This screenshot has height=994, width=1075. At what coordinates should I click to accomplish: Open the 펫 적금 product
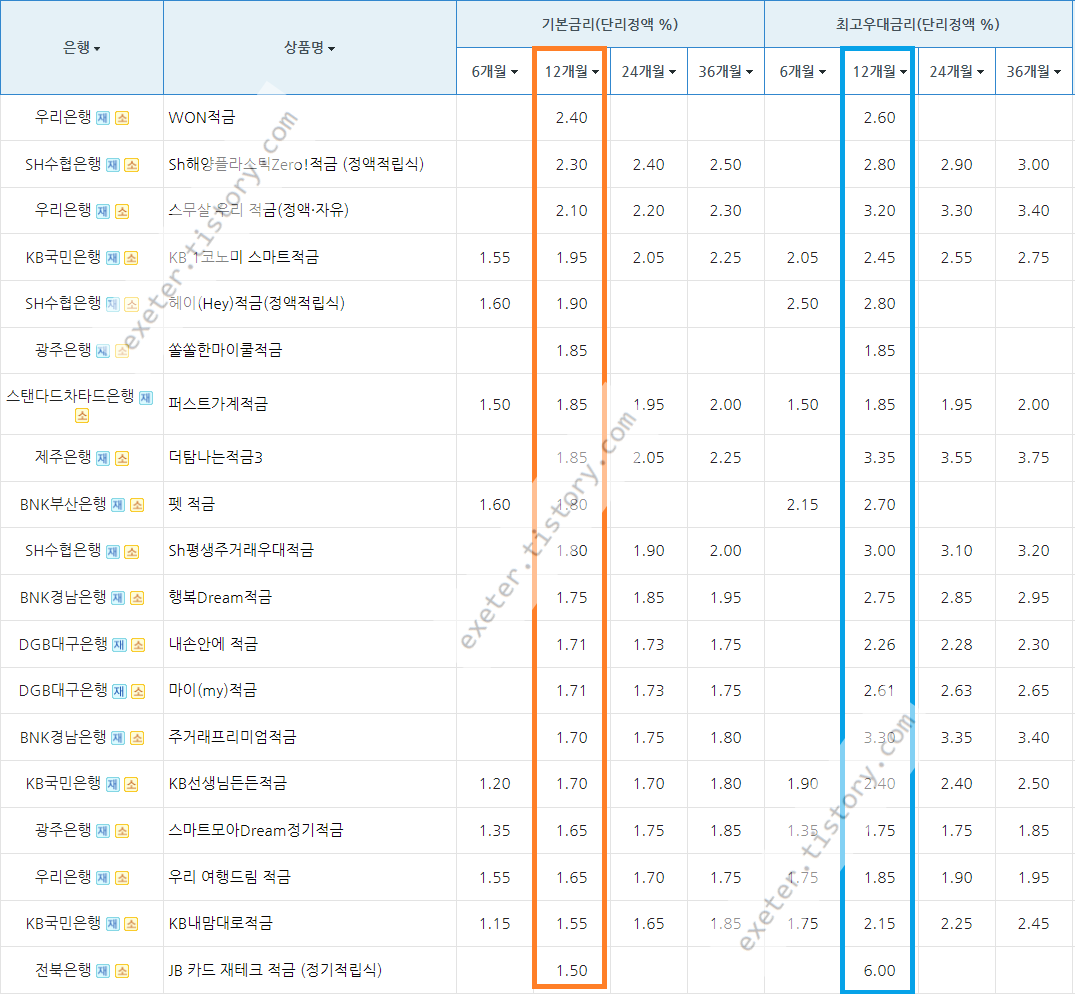point(191,505)
